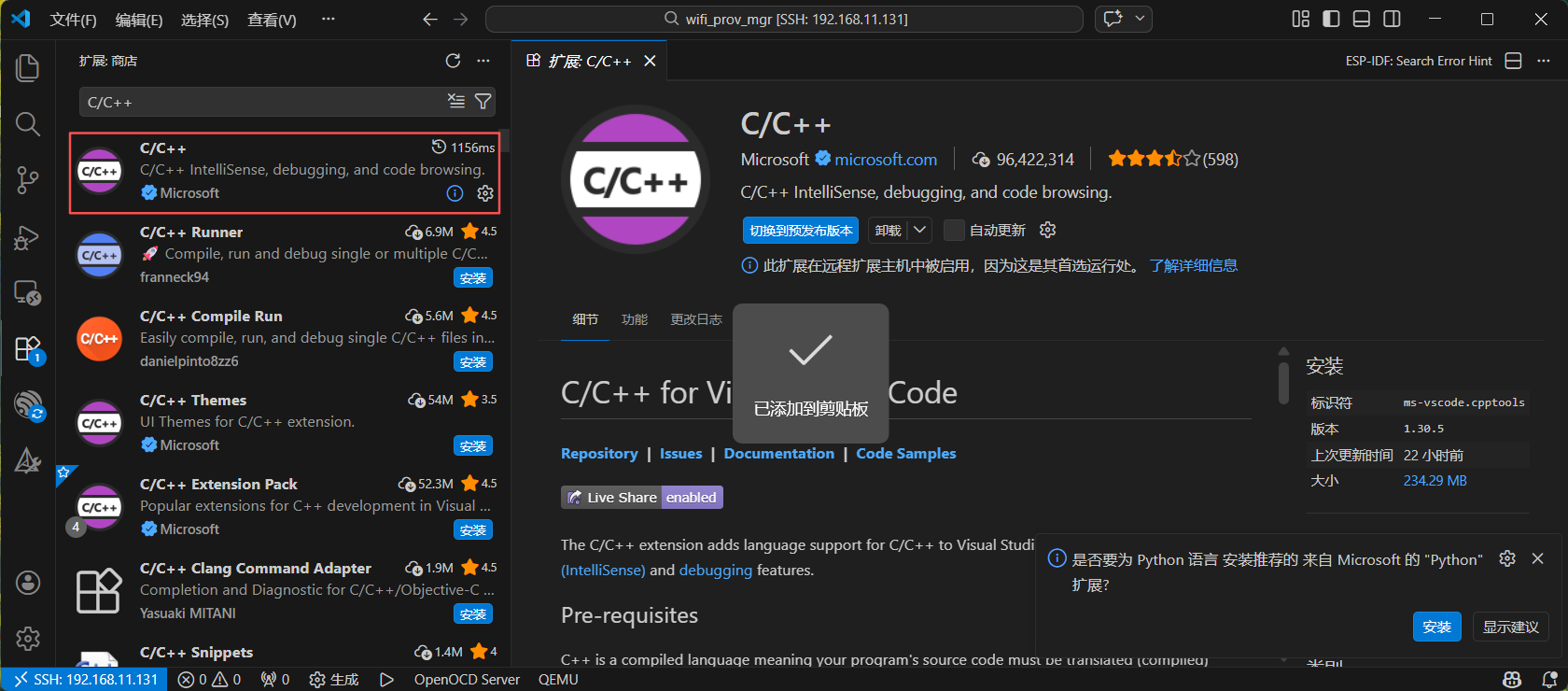
Task: Open views and more actions in 扩展 panel
Action: point(483,61)
